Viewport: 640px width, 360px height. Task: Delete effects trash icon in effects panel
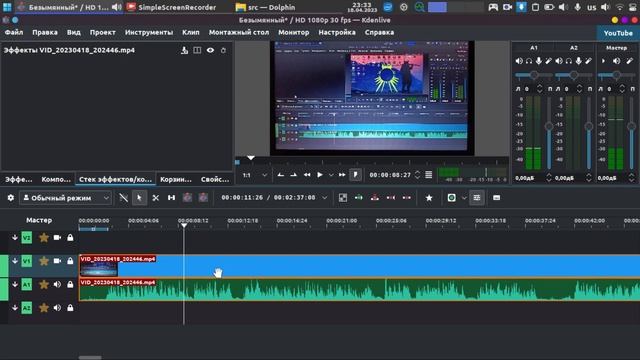pyautogui.click(x=223, y=50)
